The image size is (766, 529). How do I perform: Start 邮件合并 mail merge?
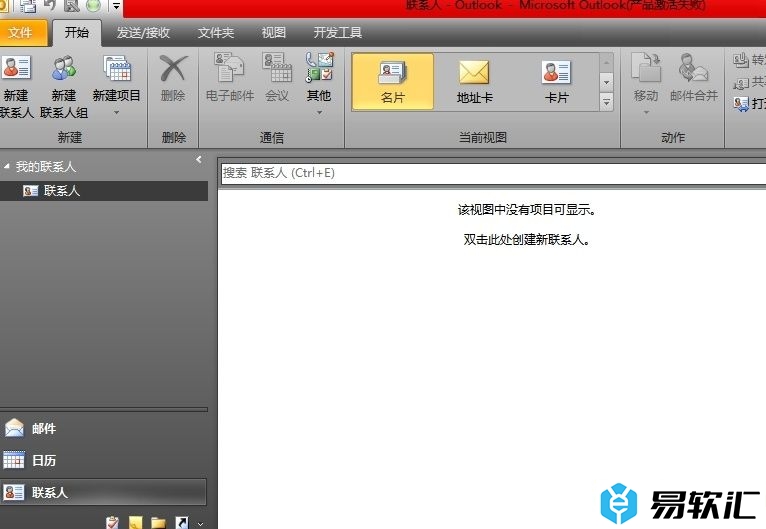pos(694,78)
